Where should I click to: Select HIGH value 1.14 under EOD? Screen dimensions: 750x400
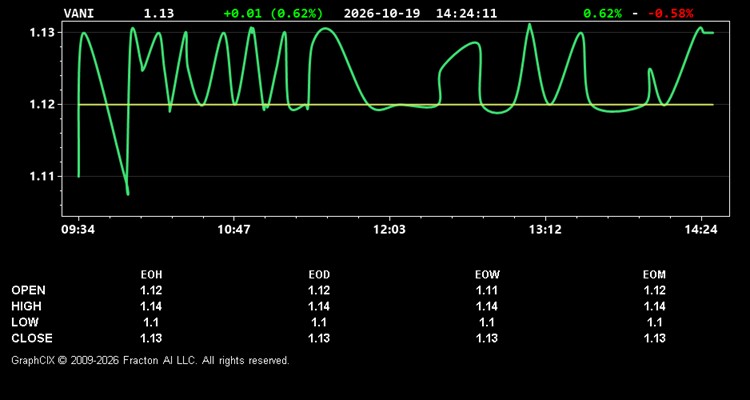[x=319, y=306]
